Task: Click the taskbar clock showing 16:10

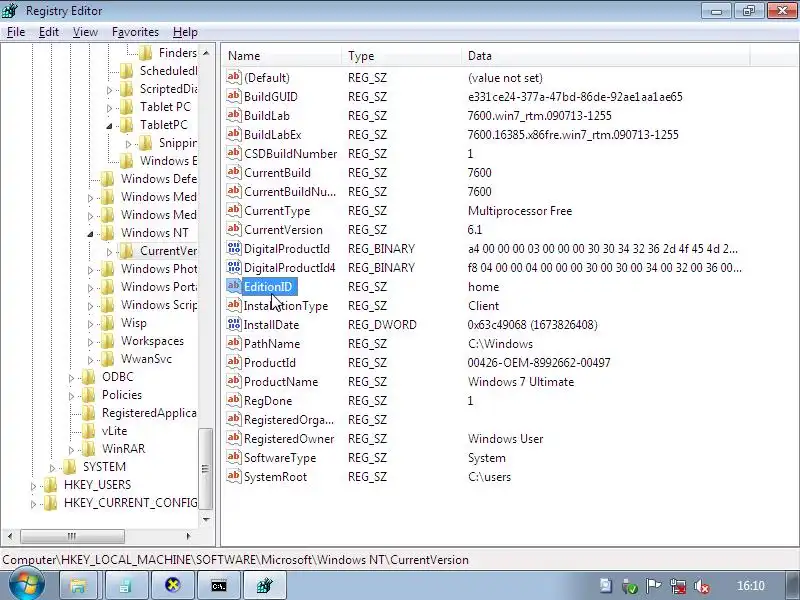Action: [751, 586]
